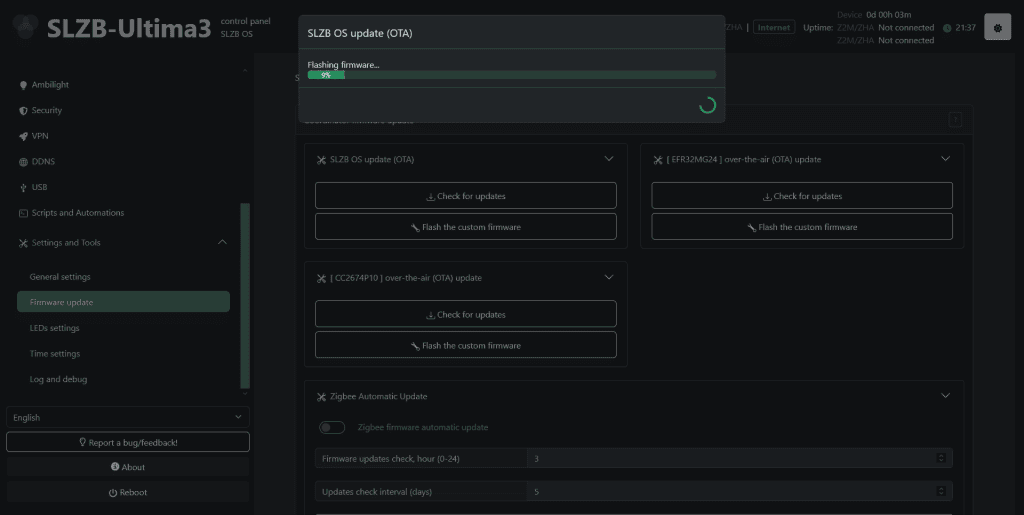Click the USB icon in sidebar
Screen dimensions: 1024x515
(23, 187)
